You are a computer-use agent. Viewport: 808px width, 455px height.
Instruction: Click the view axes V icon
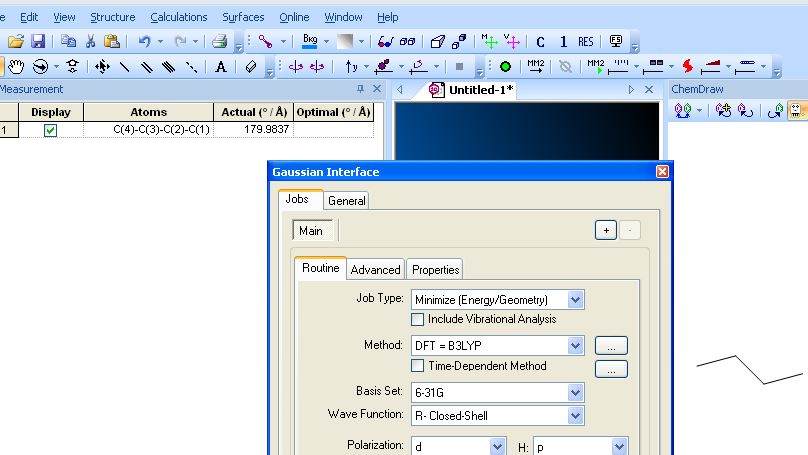(x=512, y=41)
